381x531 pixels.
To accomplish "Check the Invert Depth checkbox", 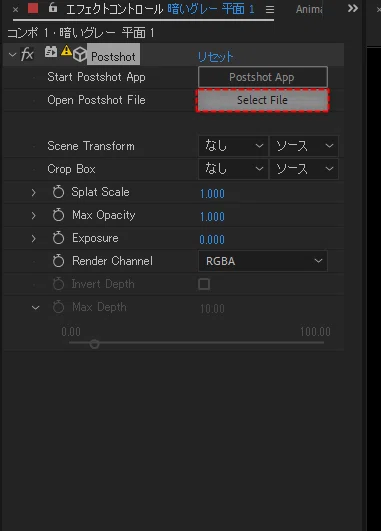I will point(204,284).
